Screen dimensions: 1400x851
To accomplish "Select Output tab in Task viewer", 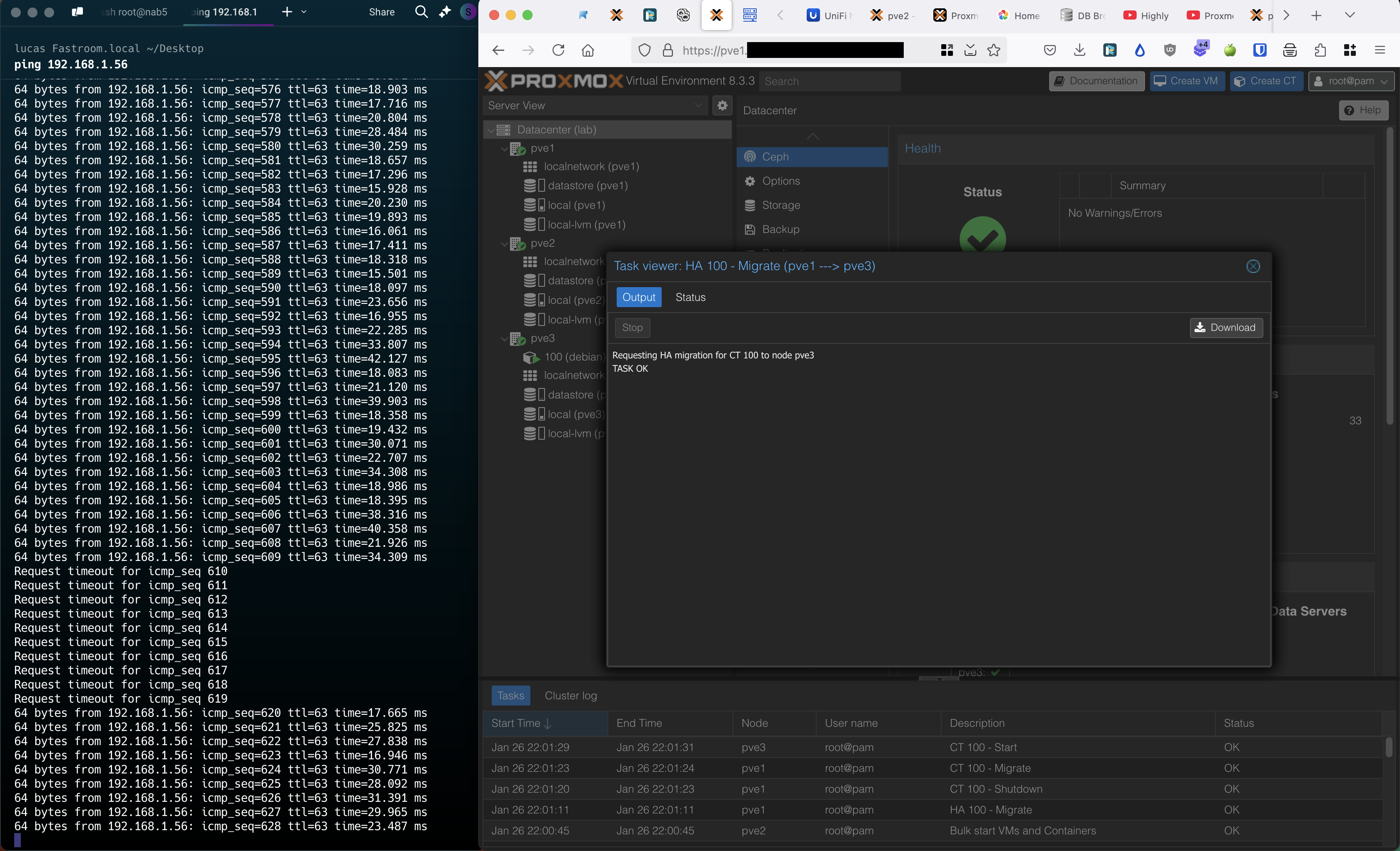I will point(639,297).
